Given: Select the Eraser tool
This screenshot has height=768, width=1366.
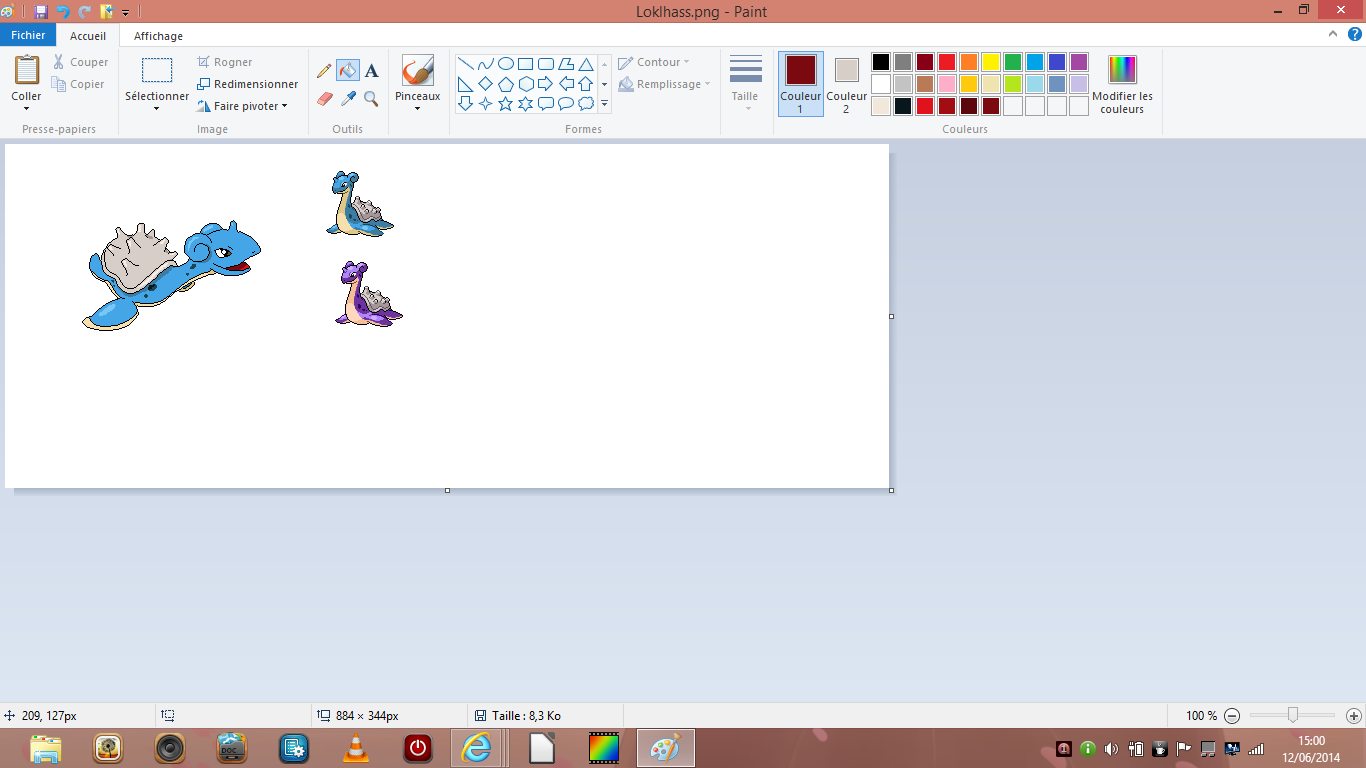Looking at the screenshot, I should tap(324, 98).
